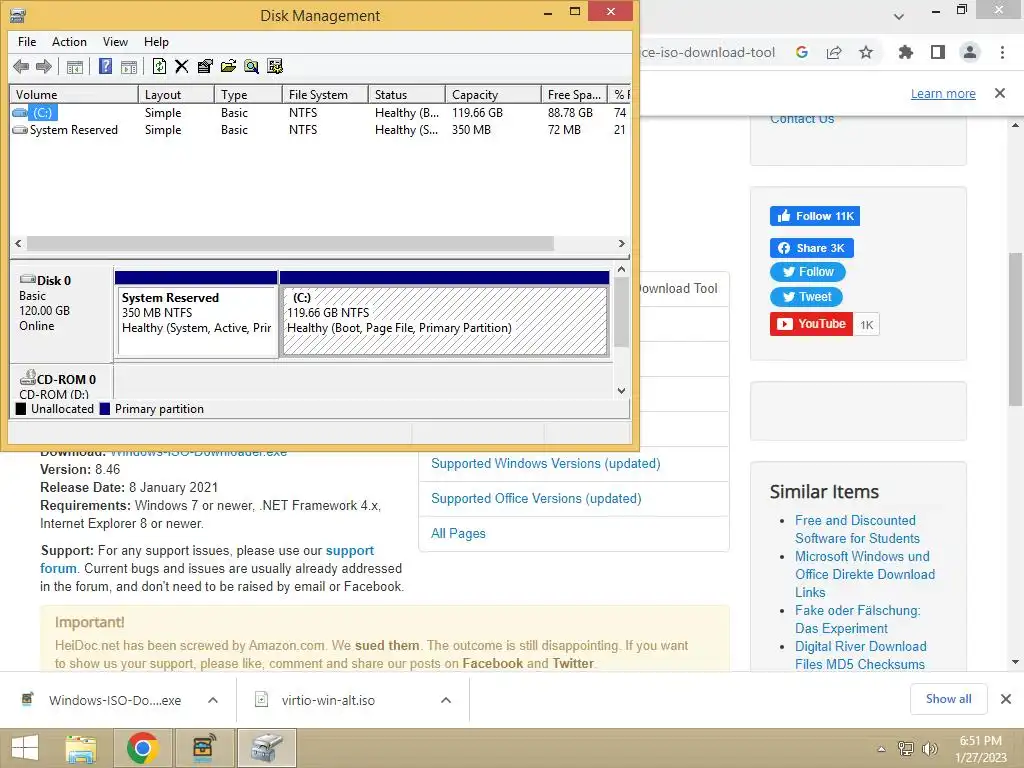Sort by the Volume column header
This screenshot has height=768, width=1024.
click(x=74, y=95)
